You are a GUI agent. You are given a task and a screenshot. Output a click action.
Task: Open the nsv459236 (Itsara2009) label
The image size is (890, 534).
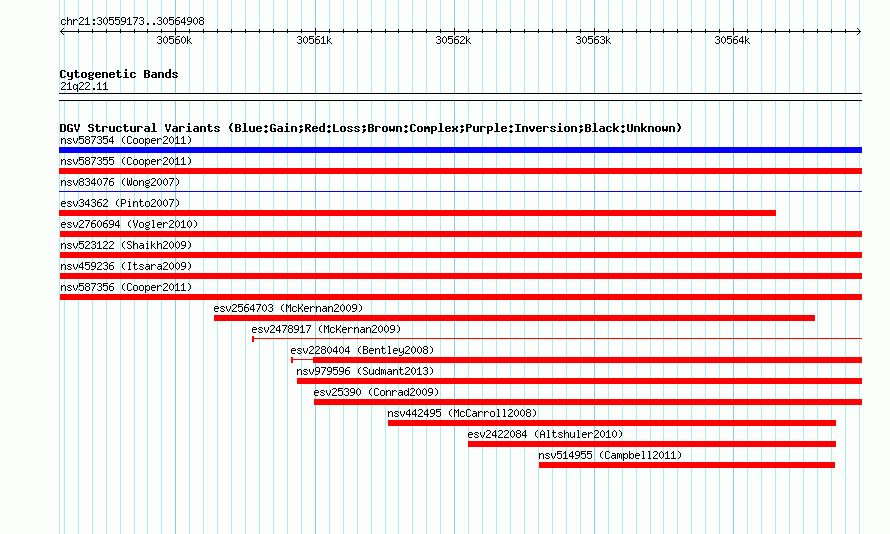point(126,266)
